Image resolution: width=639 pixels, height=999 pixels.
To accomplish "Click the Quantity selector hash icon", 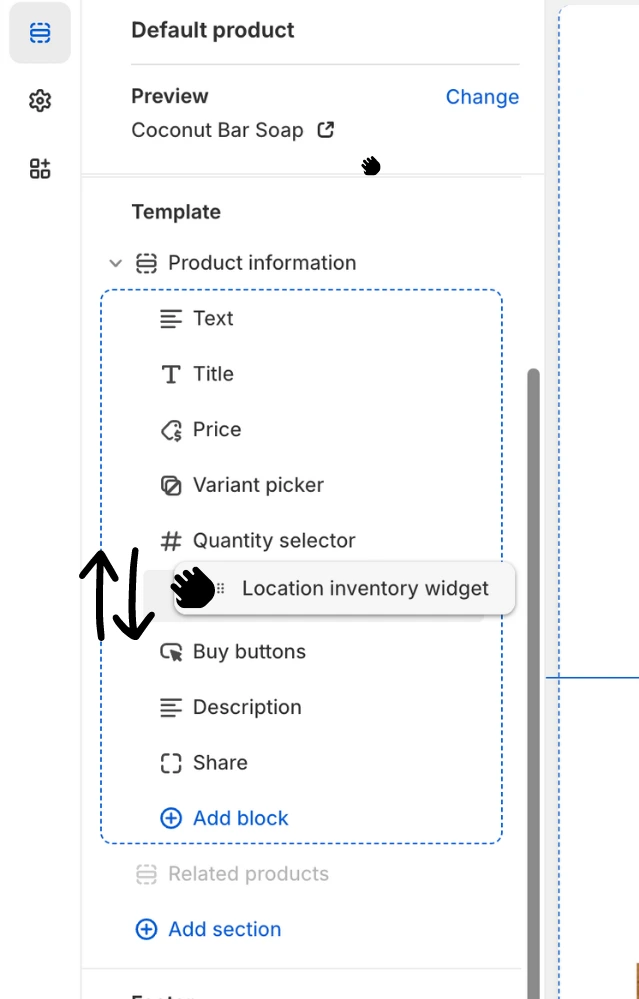I will tap(171, 541).
